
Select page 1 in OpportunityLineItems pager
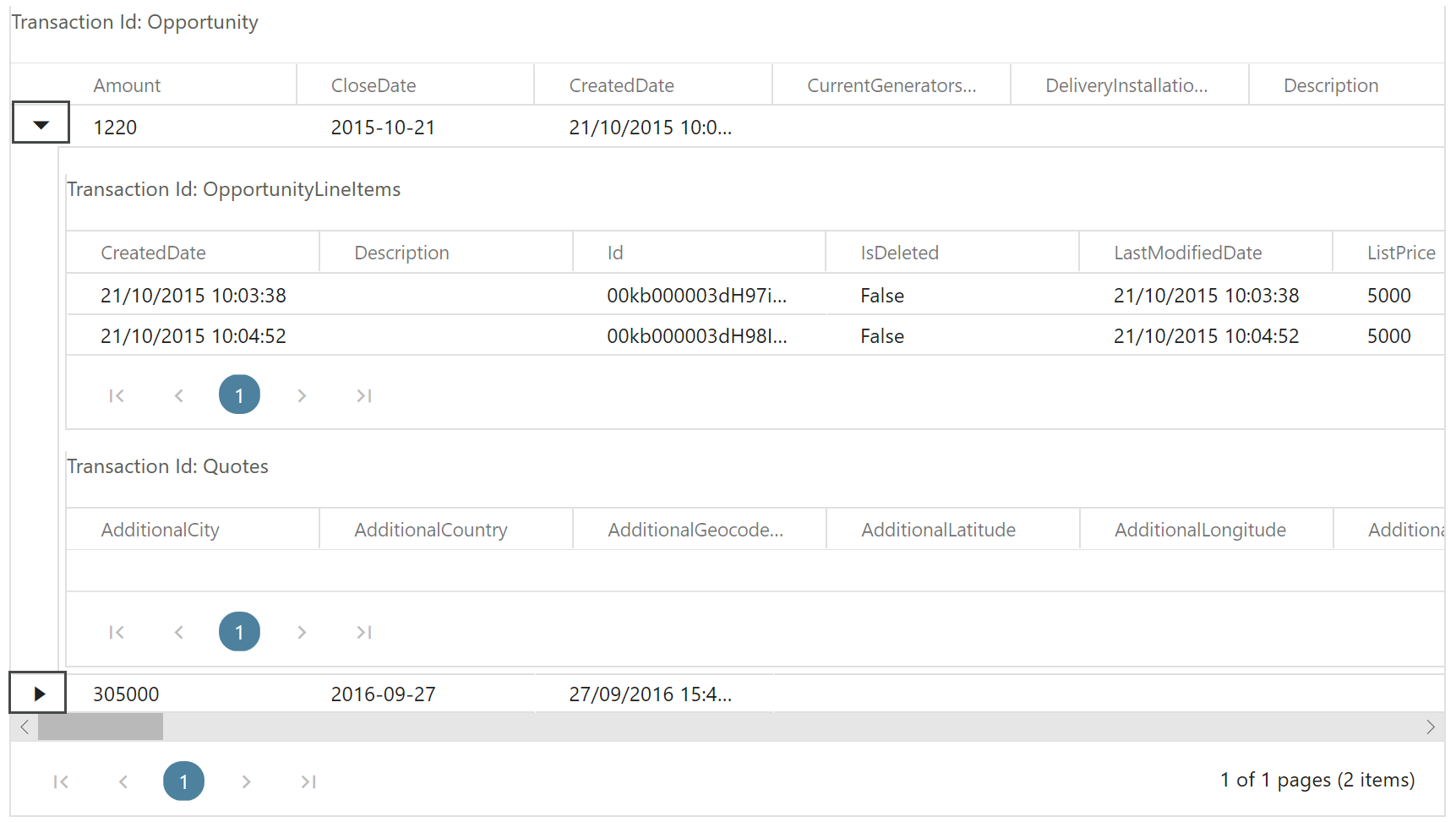click(239, 395)
